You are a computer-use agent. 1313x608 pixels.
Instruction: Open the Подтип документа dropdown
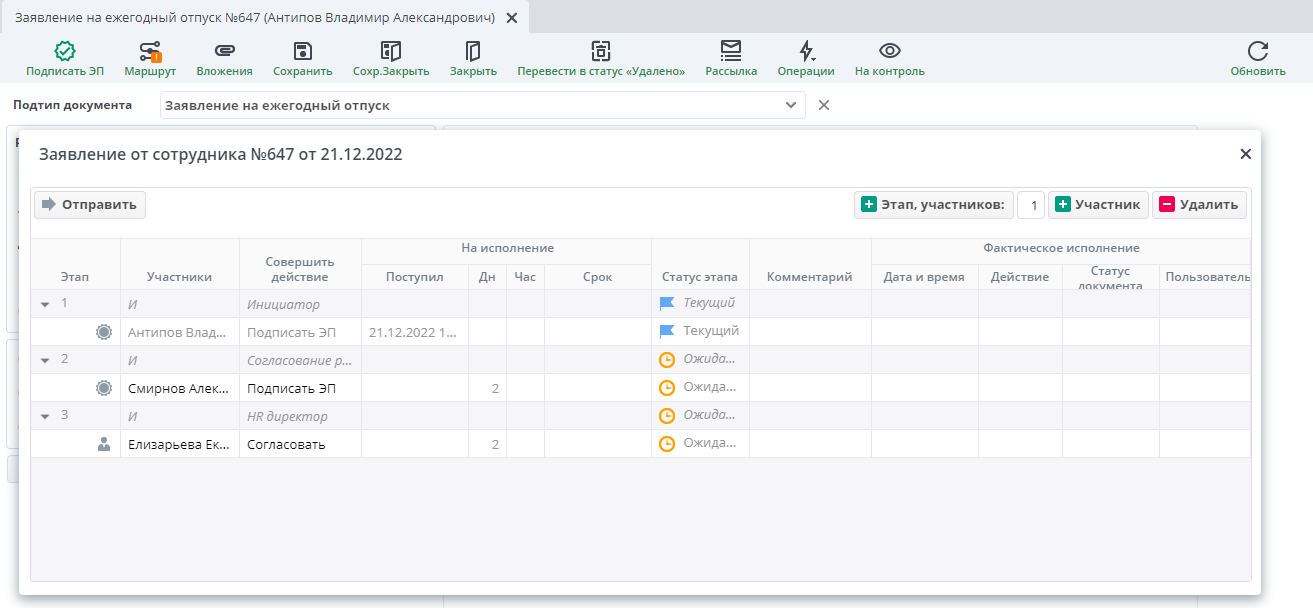coord(790,105)
